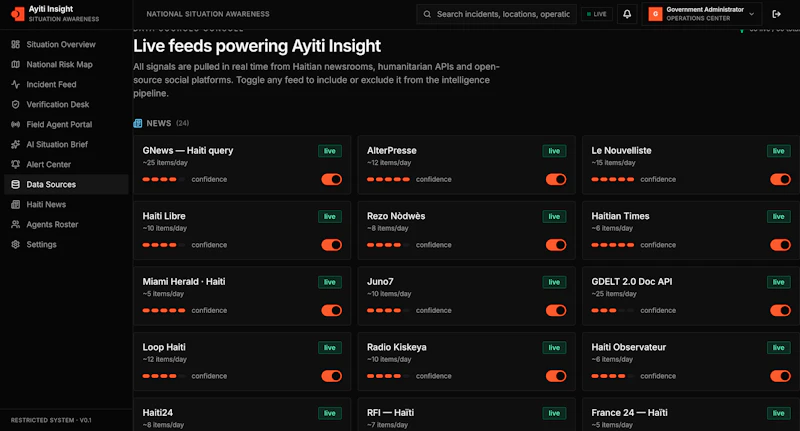
Task: Switch off the Haiti Observateur feed
Action: [781, 376]
